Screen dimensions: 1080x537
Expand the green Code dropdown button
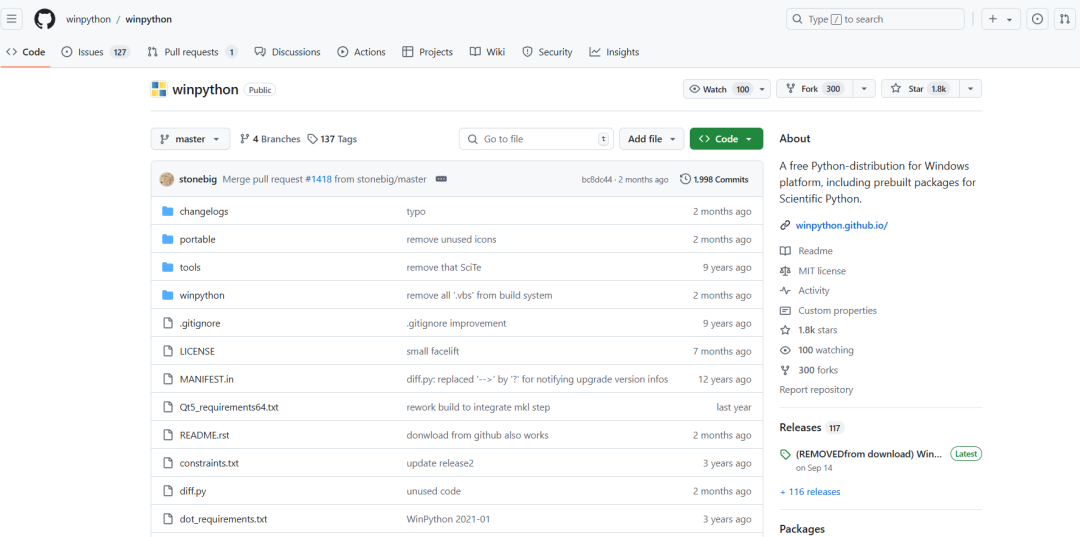726,139
